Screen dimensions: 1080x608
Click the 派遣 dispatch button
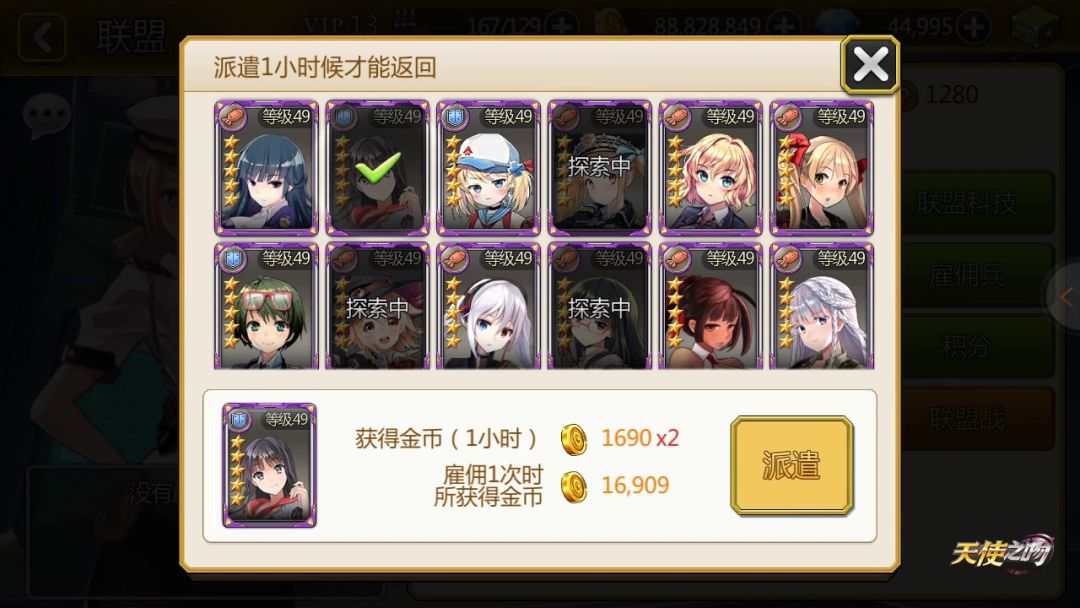point(792,465)
